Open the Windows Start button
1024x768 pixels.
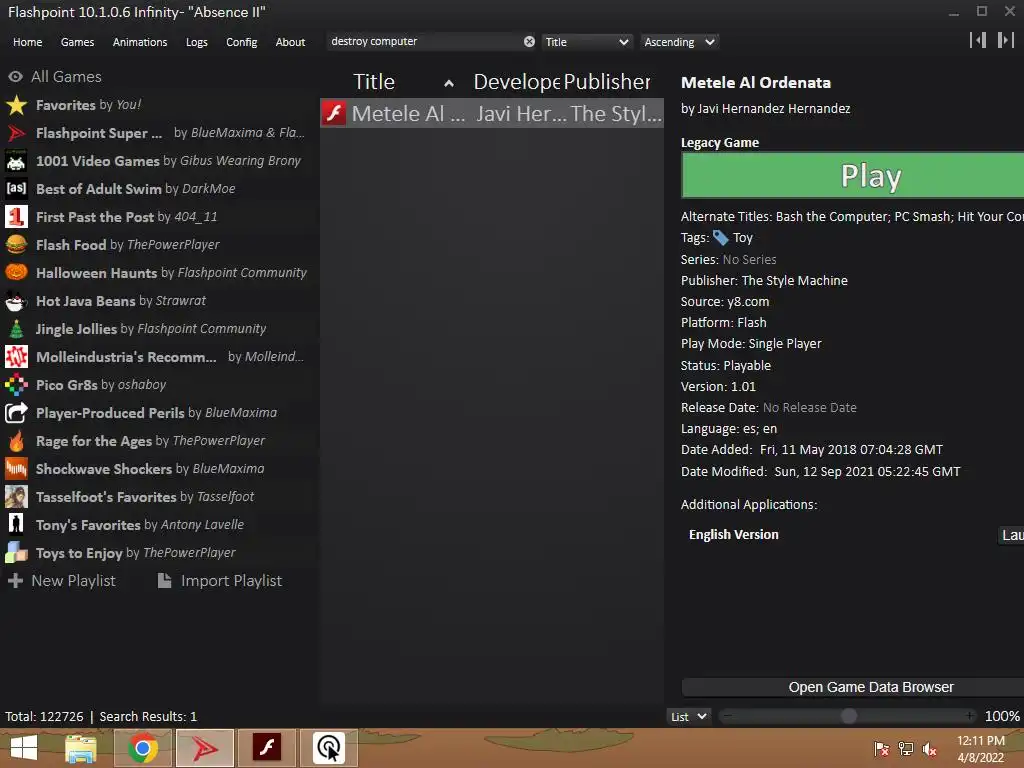pyautogui.click(x=24, y=748)
